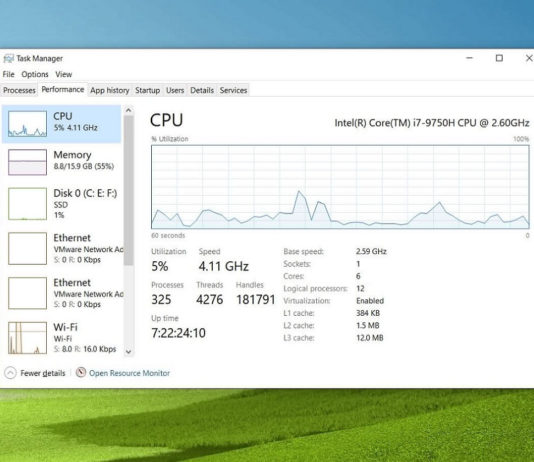
Task: Click the Wi-Fi S: 8.0 R: 16.0 Kbps text
Action: (x=85, y=349)
